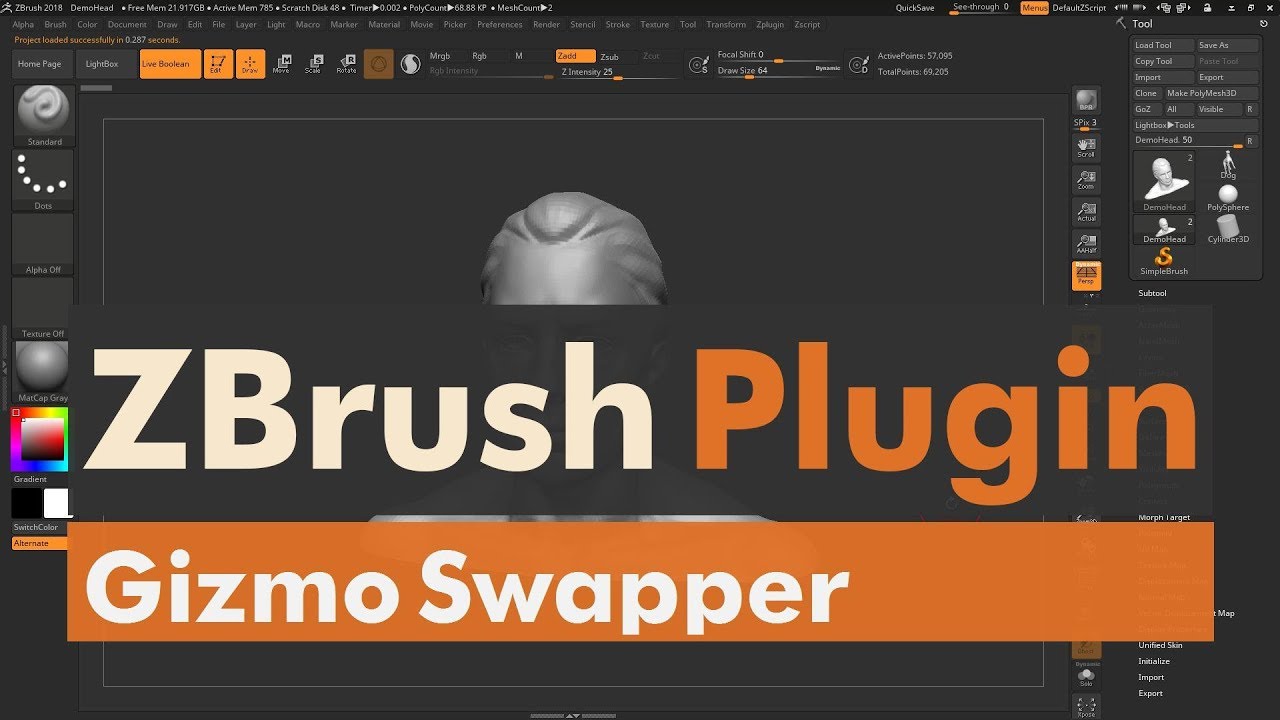Open the Zplugin menu
The height and width of the screenshot is (720, 1280).
(770, 24)
